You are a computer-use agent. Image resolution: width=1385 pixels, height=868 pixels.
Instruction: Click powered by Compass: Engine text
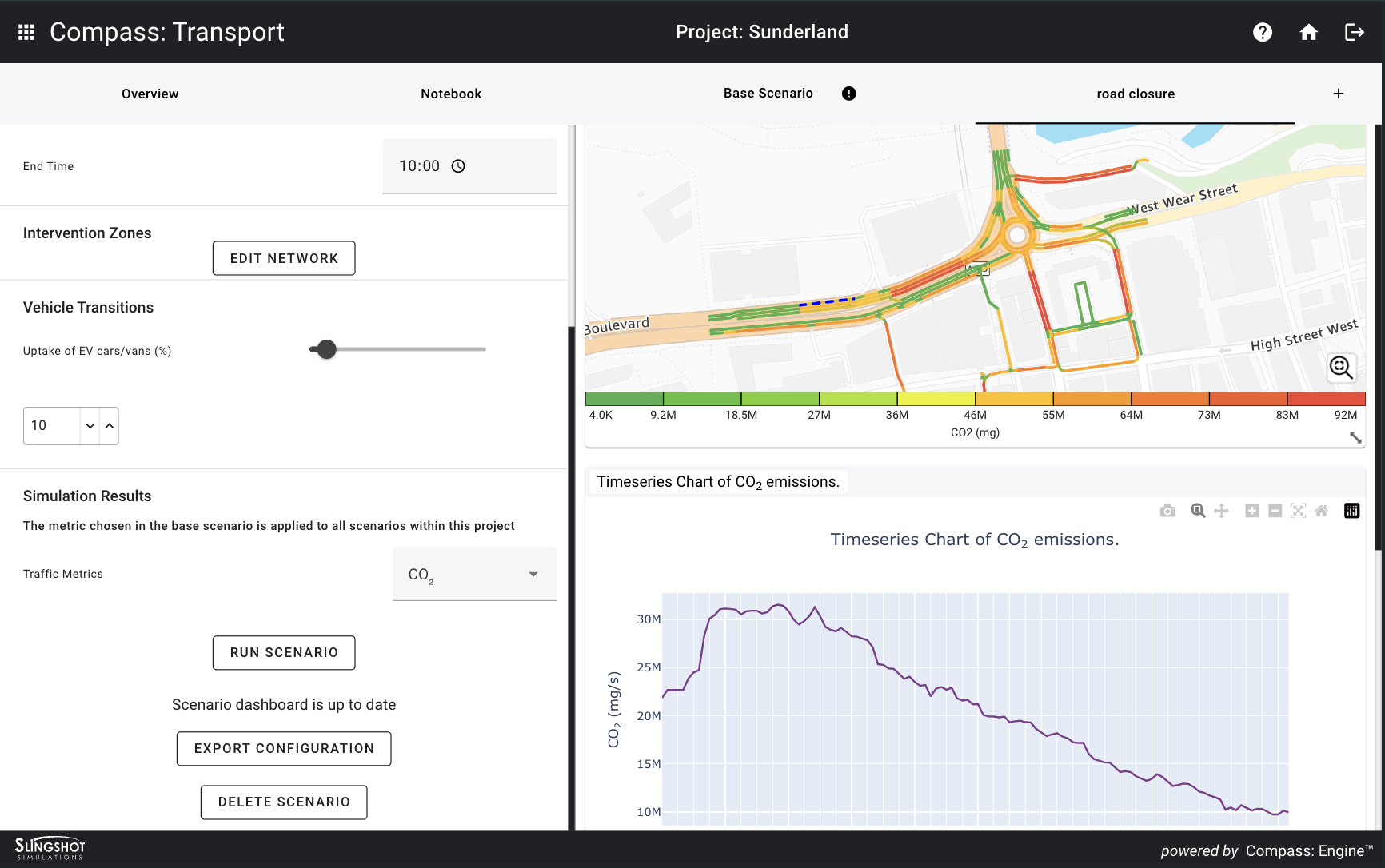coord(1267,851)
